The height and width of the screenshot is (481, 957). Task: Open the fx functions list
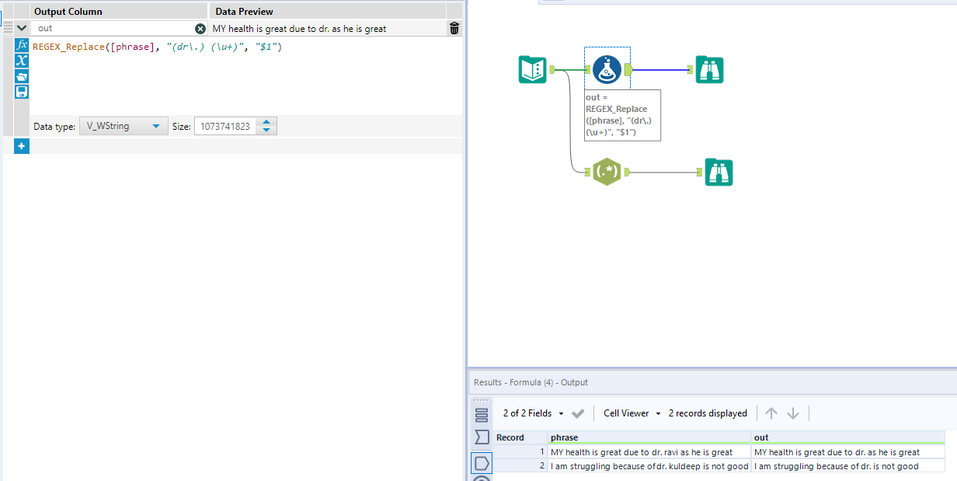(x=22, y=45)
